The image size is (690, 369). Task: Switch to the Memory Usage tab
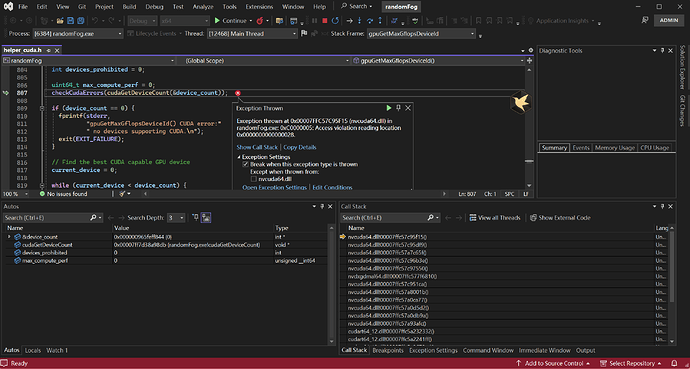pyautogui.click(x=615, y=148)
